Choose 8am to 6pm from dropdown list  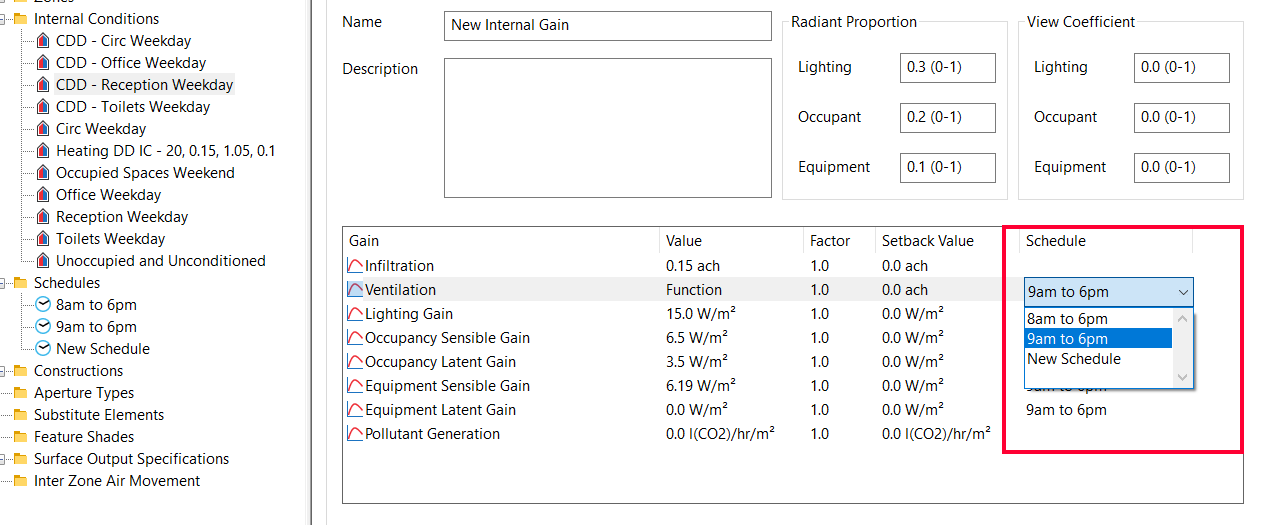pos(1067,319)
